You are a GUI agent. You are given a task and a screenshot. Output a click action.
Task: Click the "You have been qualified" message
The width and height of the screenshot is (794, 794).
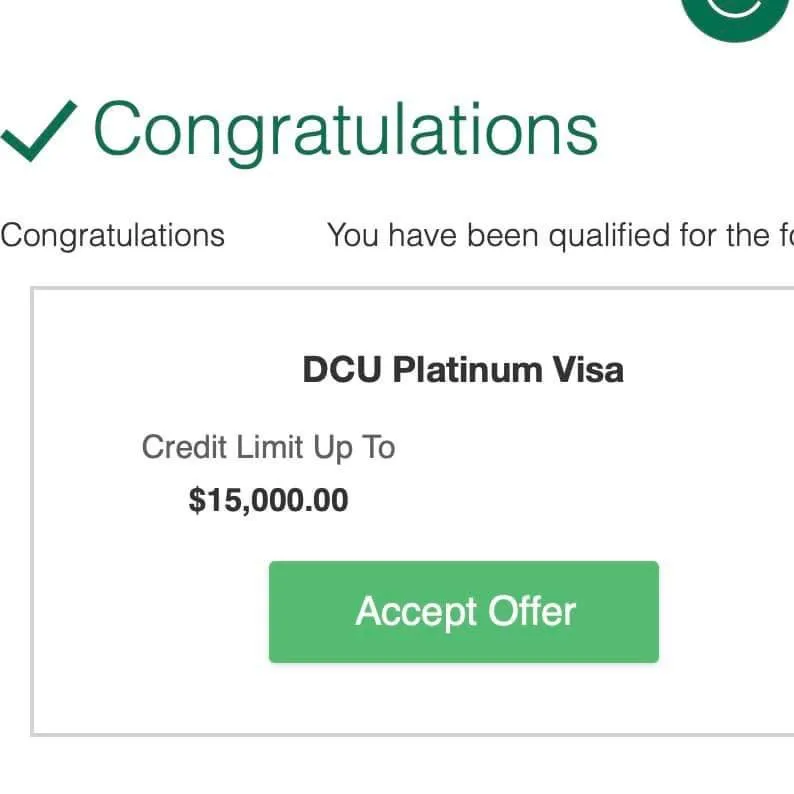[560, 236]
